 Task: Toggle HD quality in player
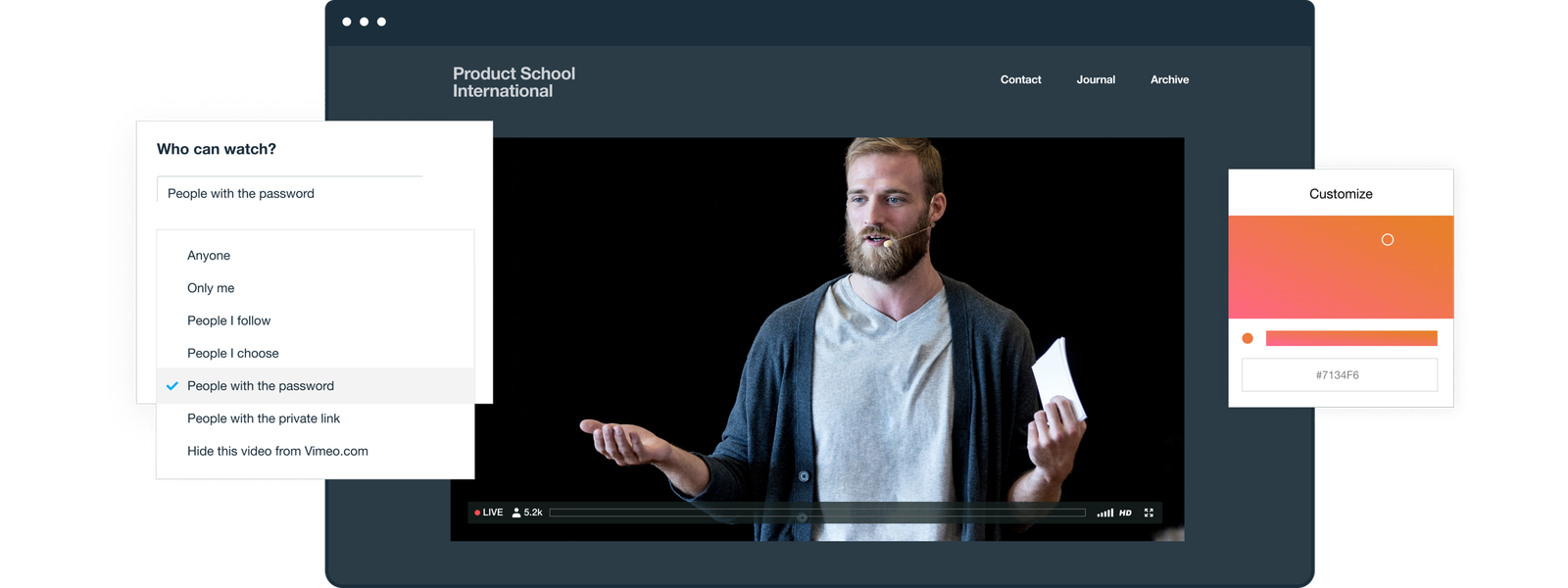[1125, 513]
